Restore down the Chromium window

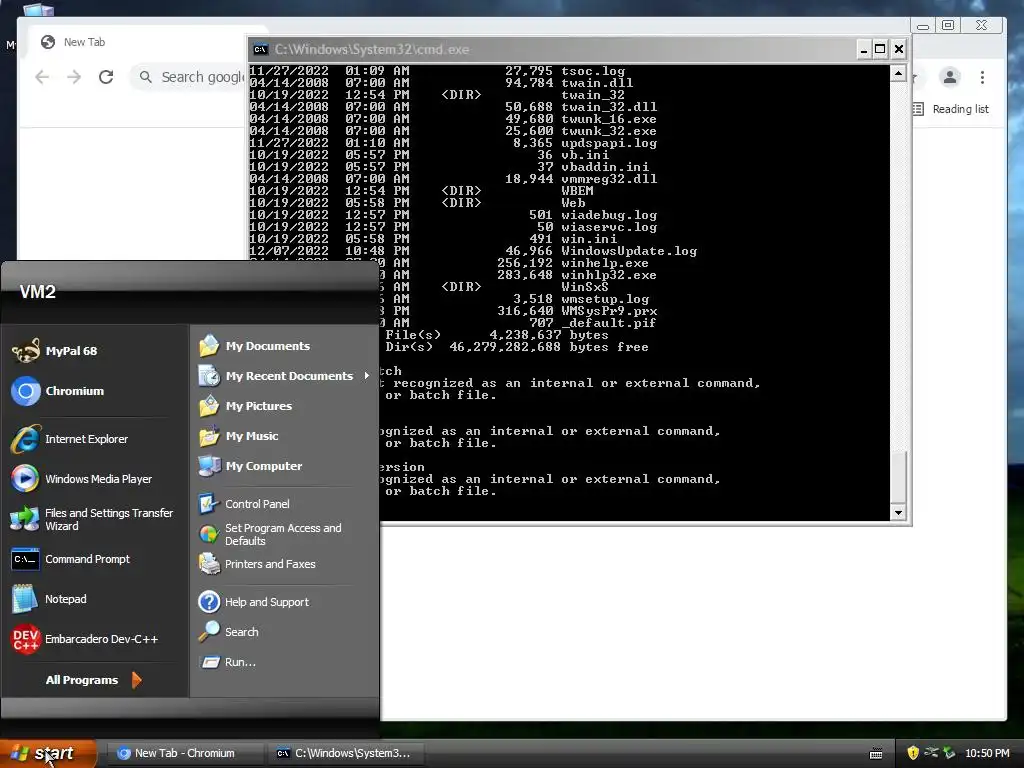tap(948, 25)
